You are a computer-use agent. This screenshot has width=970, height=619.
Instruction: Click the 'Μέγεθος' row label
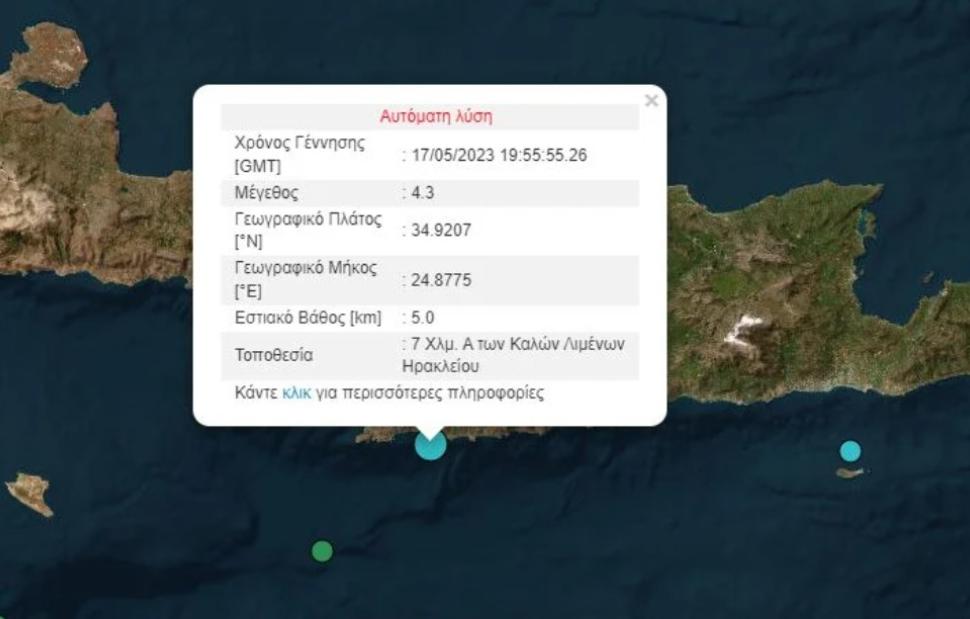tap(265, 193)
